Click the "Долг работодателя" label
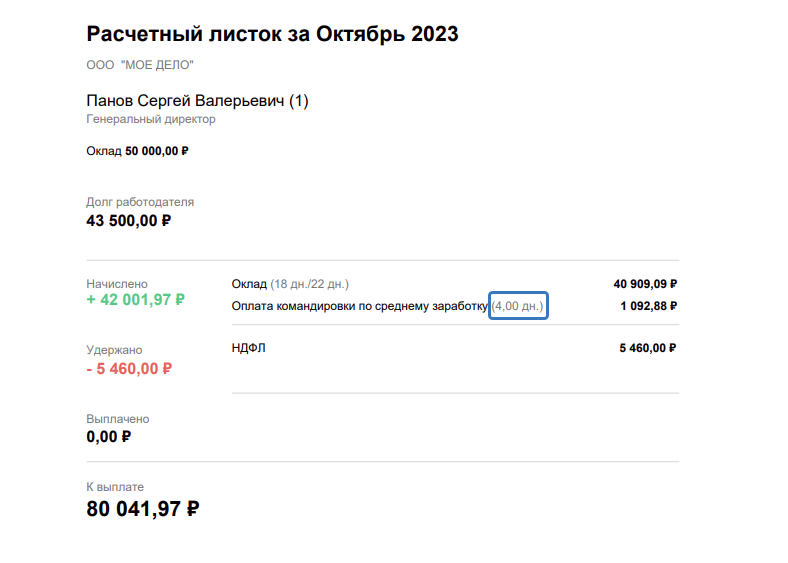The image size is (788, 563). point(140,202)
